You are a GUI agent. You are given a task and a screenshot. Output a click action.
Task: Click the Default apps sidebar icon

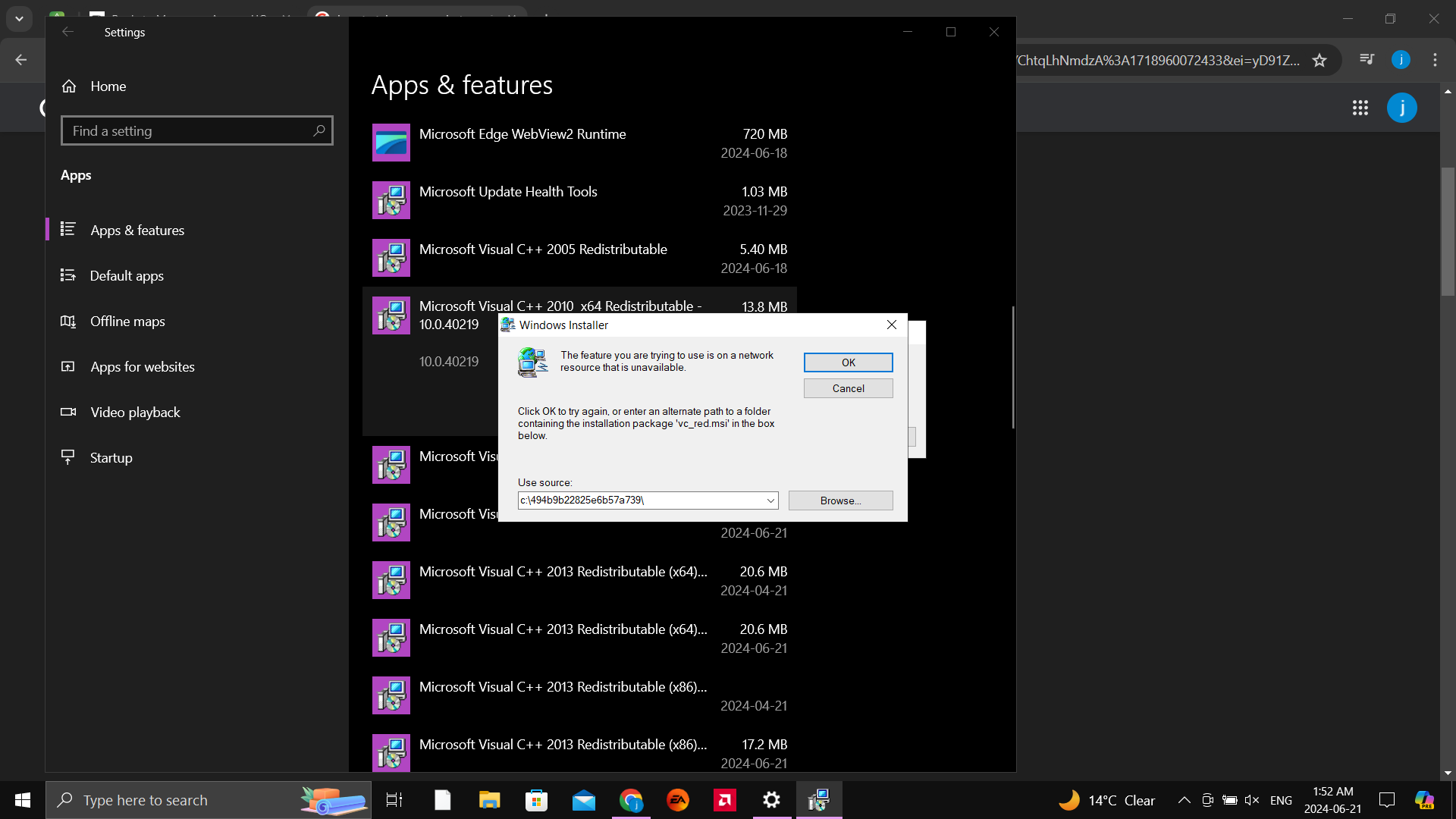pos(67,275)
